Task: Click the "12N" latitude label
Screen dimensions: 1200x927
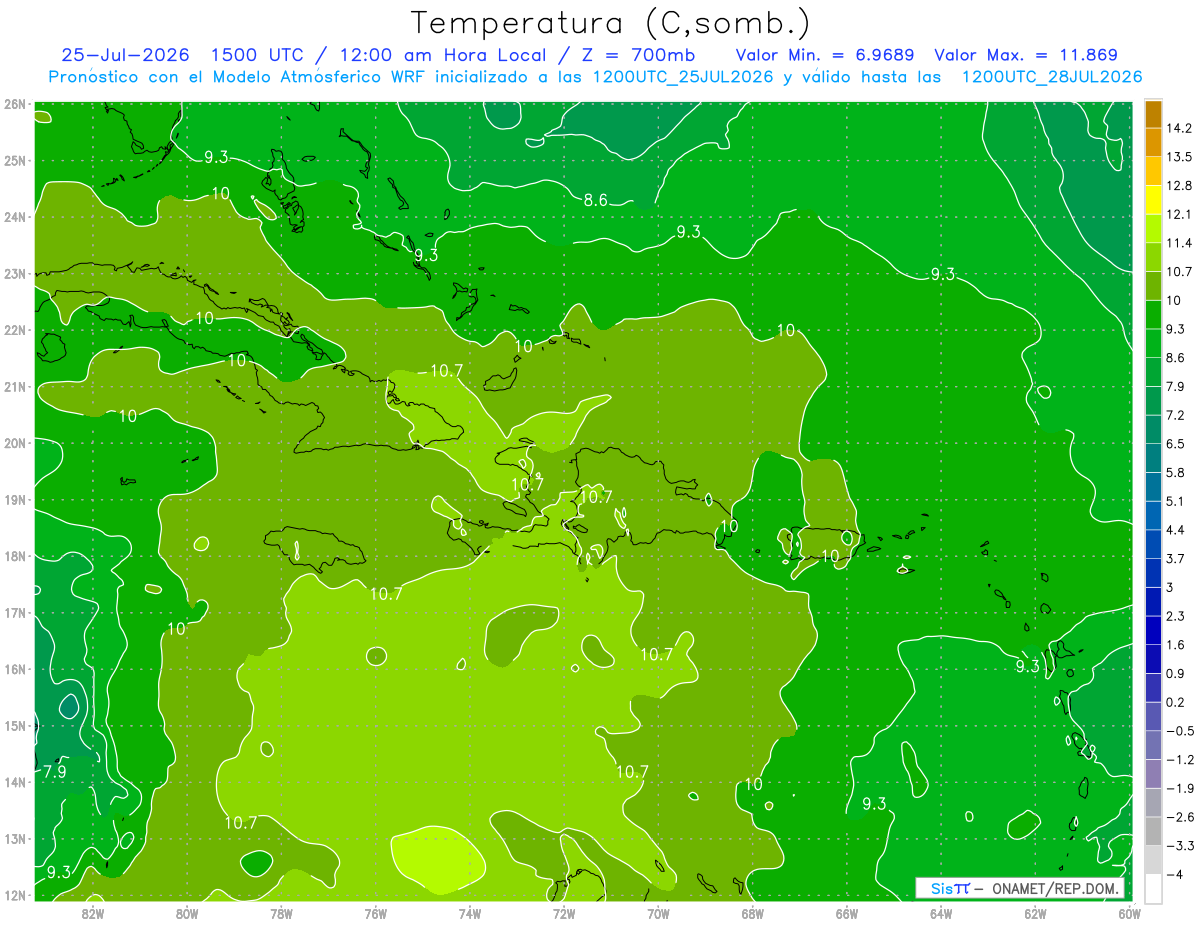Action: [x=14, y=895]
